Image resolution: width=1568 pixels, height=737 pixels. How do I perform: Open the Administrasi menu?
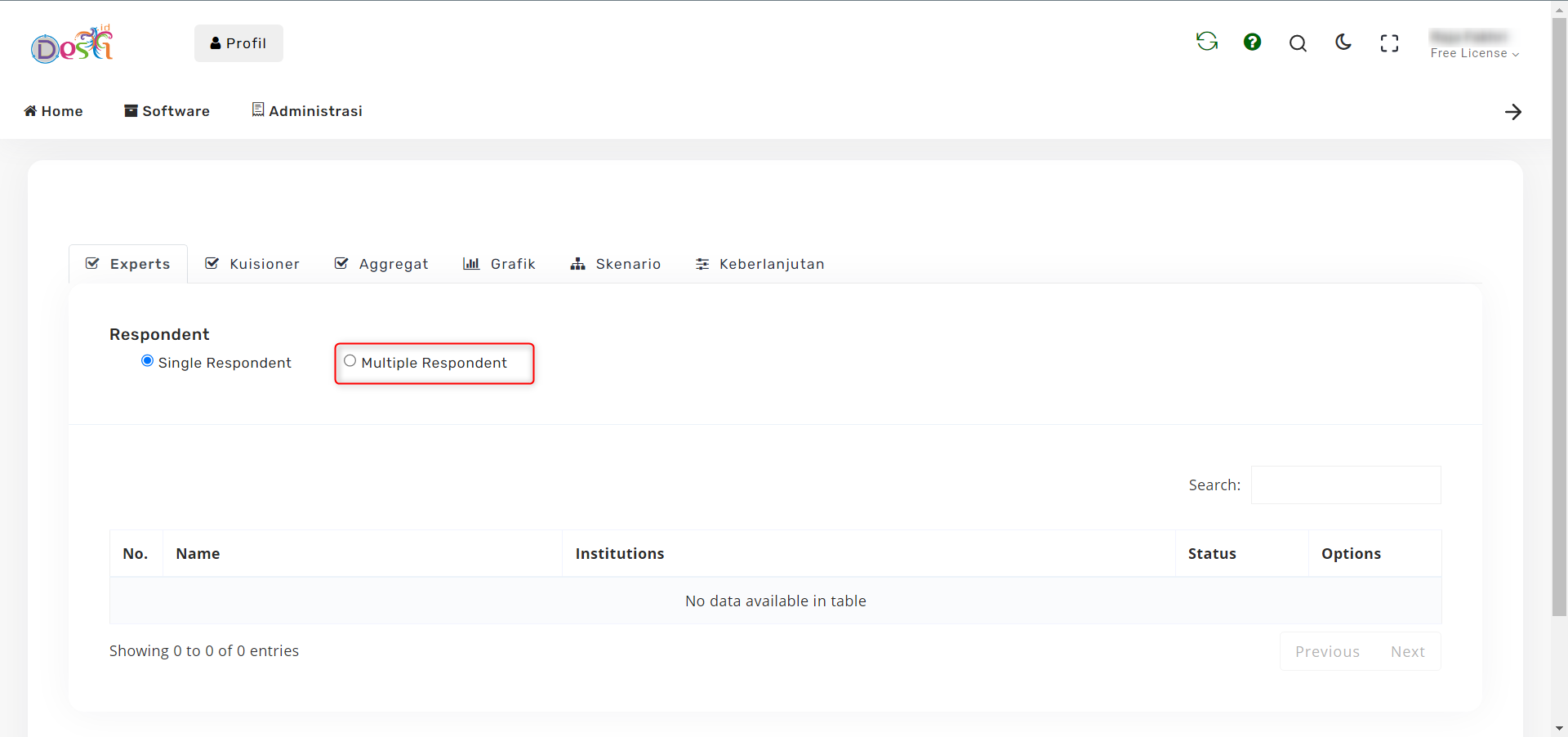(x=307, y=111)
